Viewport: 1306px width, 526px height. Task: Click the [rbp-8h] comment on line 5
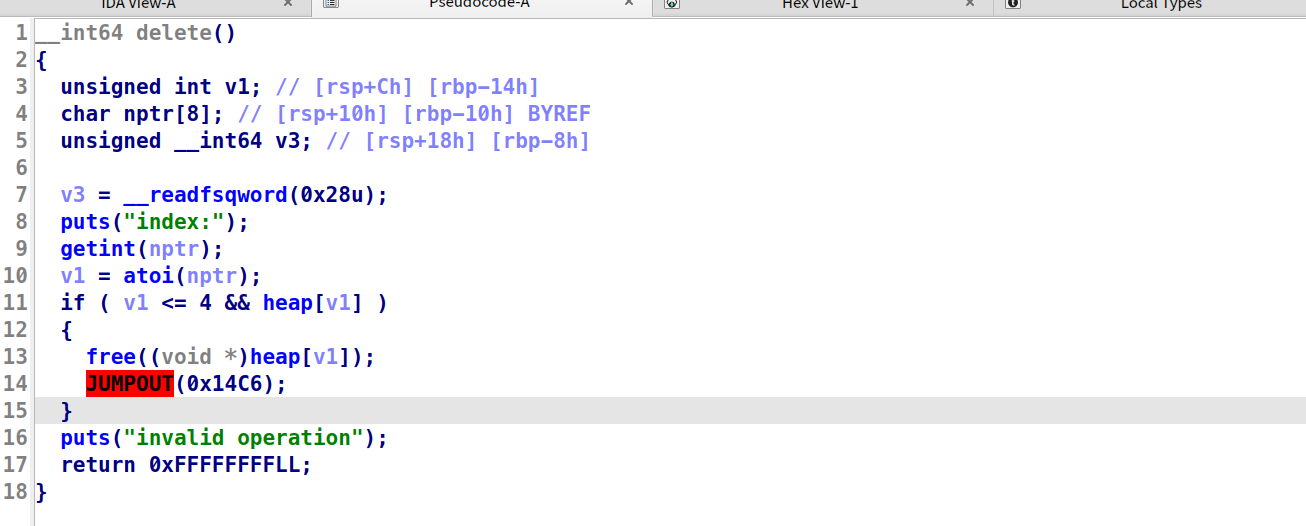pyautogui.click(x=540, y=141)
